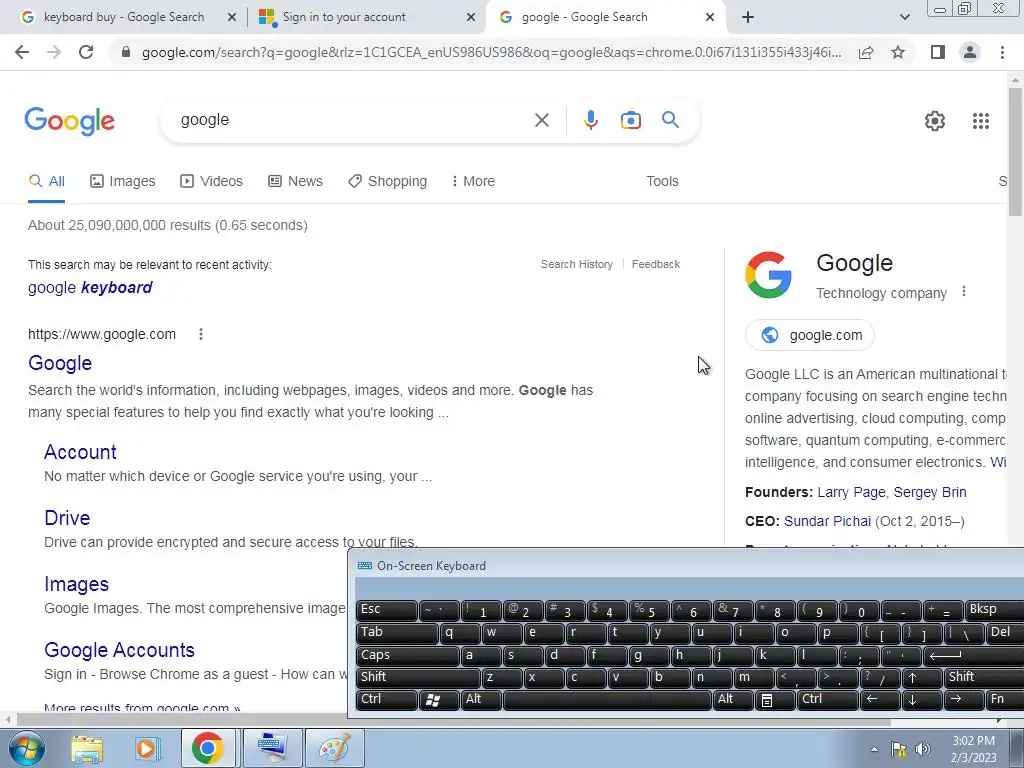Go back with the browser back arrow
The width and height of the screenshot is (1024, 768).
pos(22,52)
